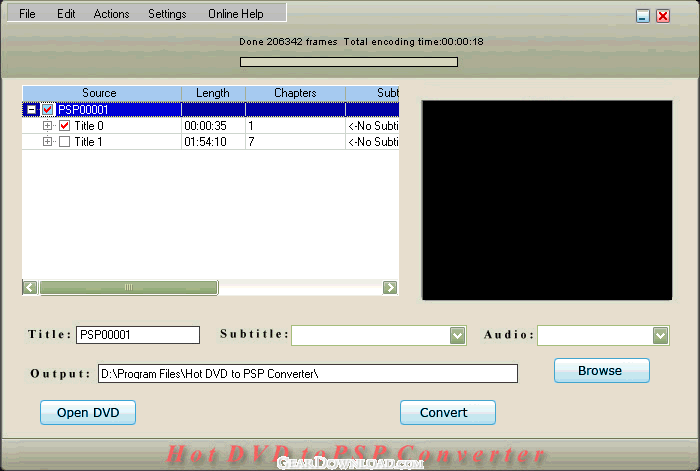Open the Subtitle dropdown

457,335
